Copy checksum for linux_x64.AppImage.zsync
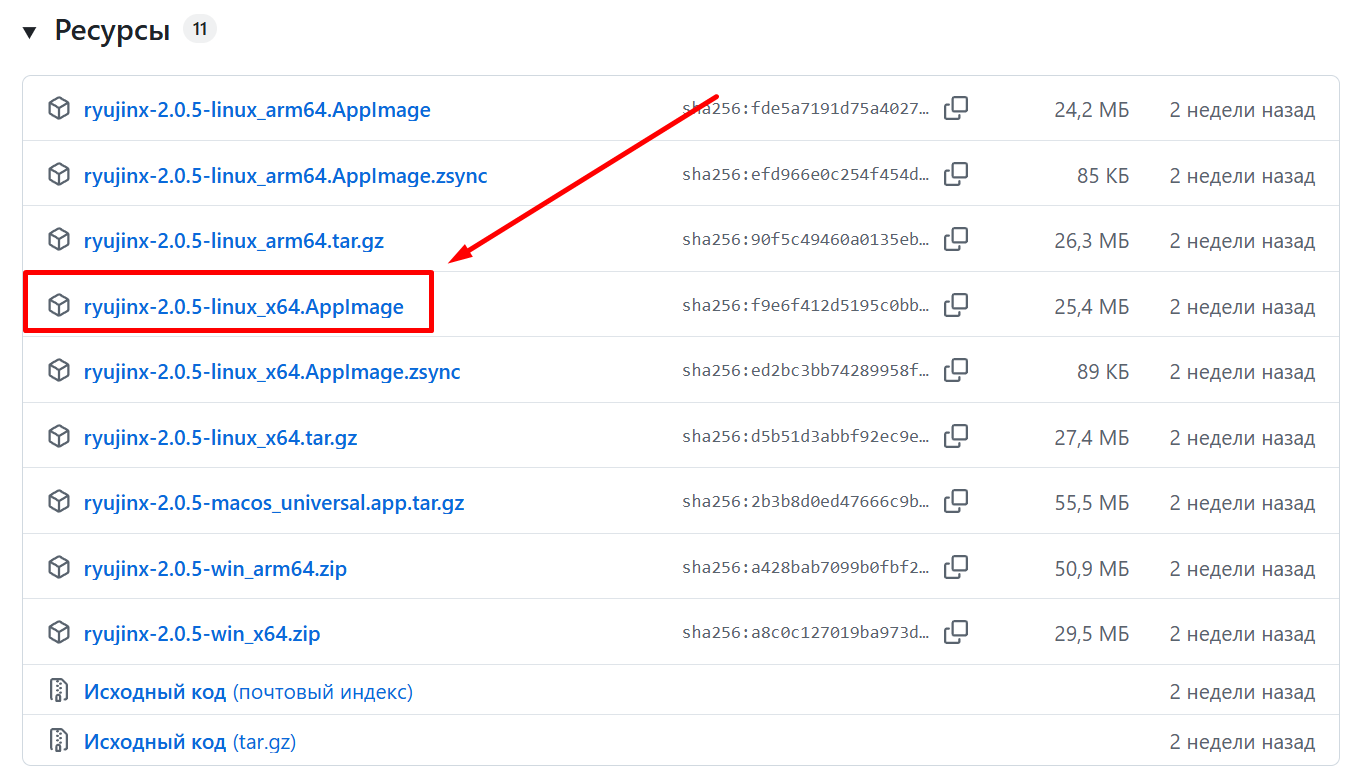The image size is (1349, 771). (956, 370)
